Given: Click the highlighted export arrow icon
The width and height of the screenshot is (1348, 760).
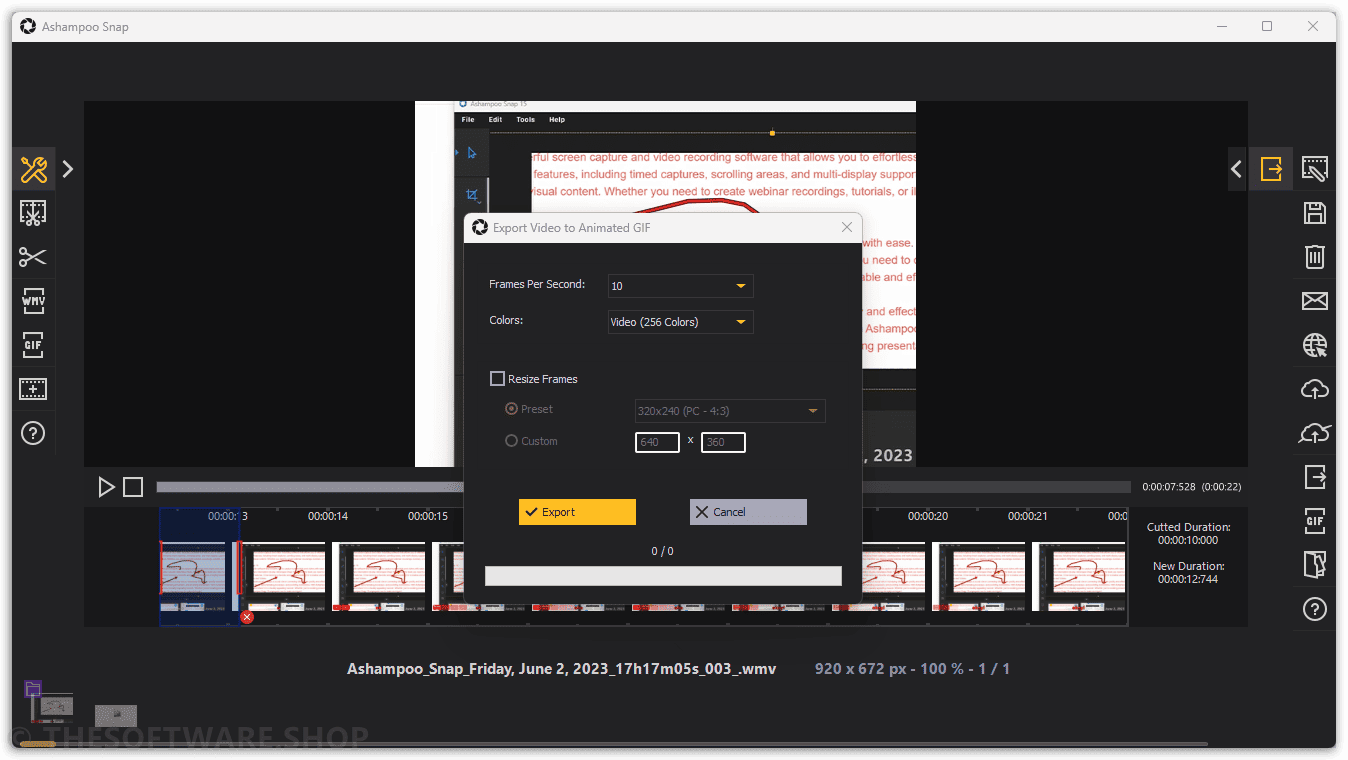Looking at the screenshot, I should (x=1271, y=168).
